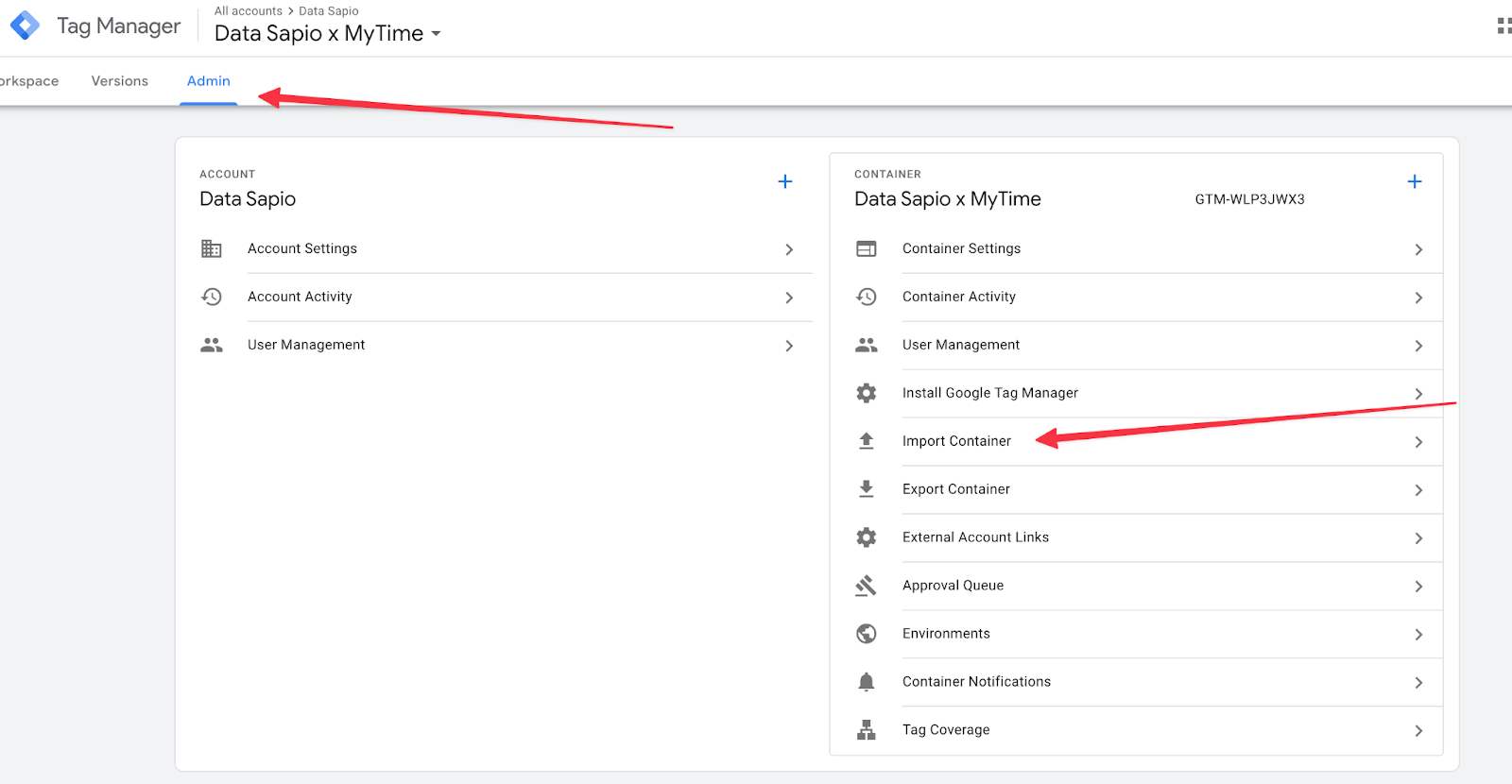Click the Account Activity history icon
The width and height of the screenshot is (1512, 784).
point(212,298)
